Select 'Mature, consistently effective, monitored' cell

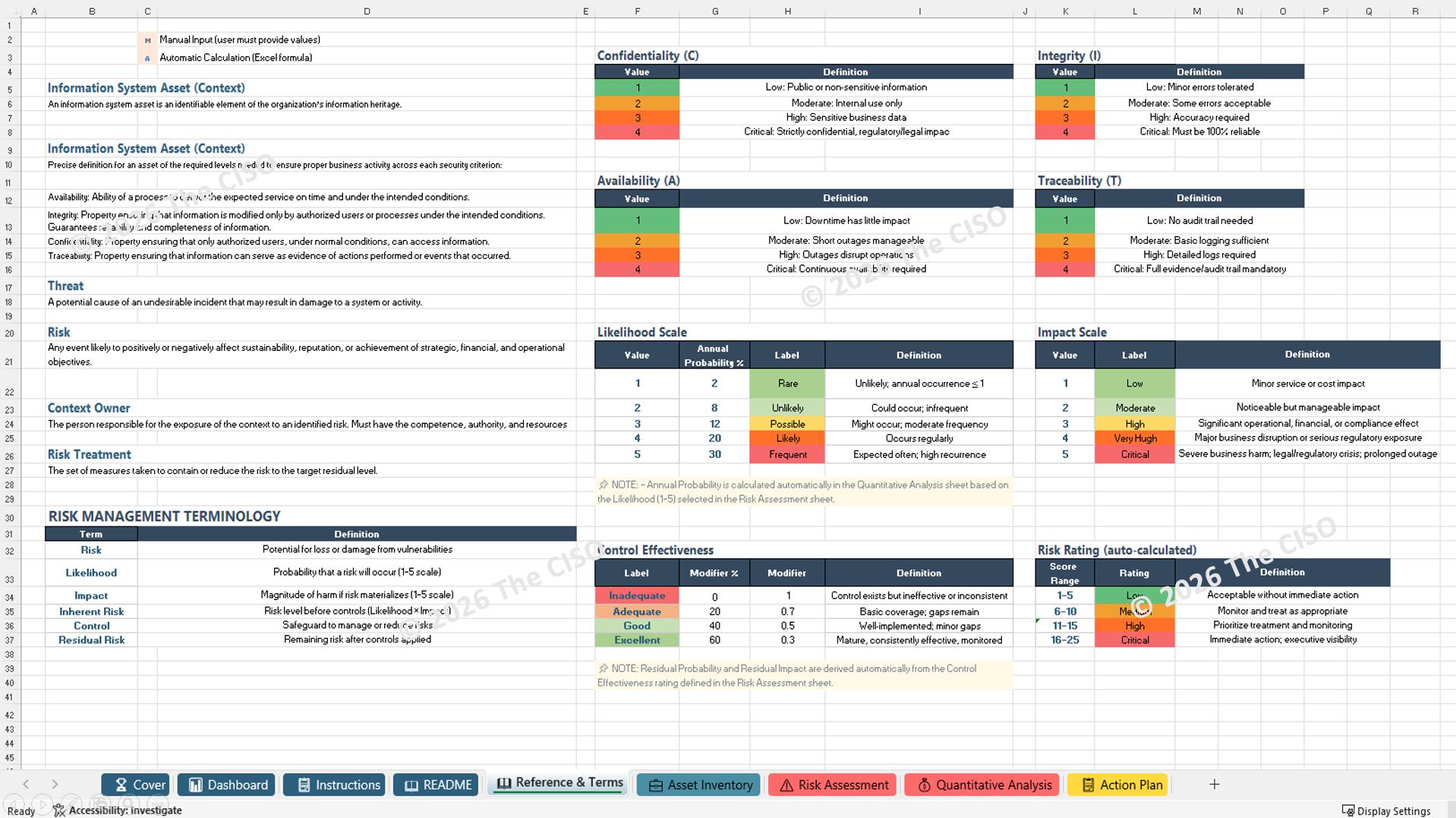click(919, 640)
